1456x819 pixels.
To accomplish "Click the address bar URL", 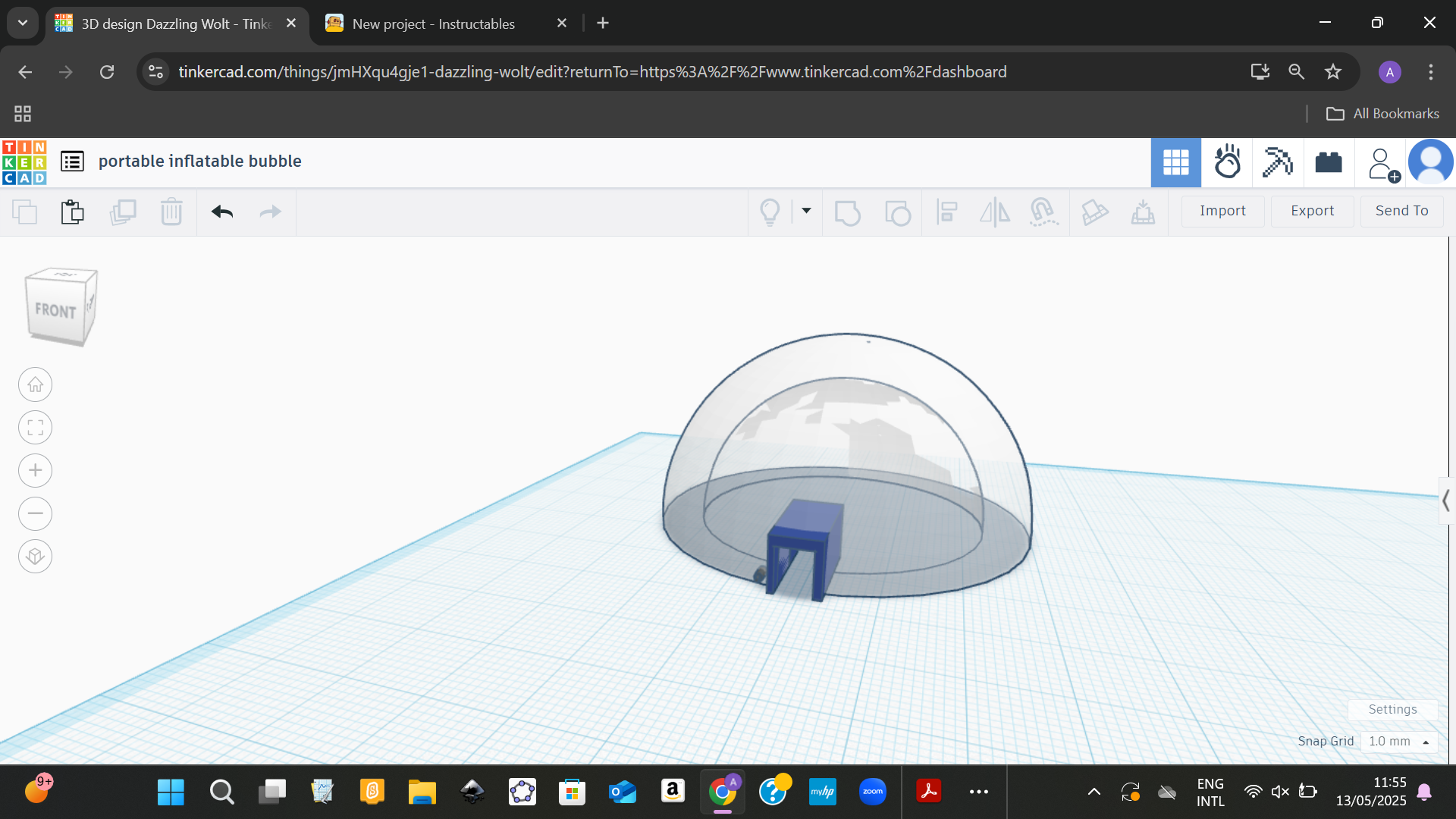I will pyautogui.click(x=592, y=72).
